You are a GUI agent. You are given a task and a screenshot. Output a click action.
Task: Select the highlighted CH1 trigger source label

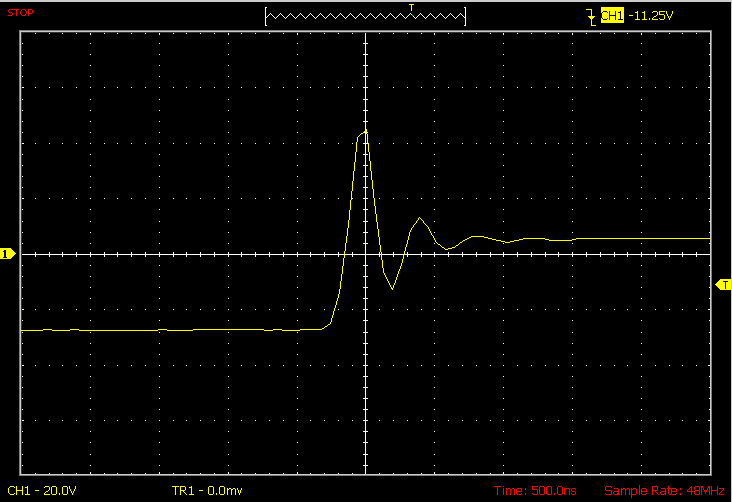tap(612, 15)
